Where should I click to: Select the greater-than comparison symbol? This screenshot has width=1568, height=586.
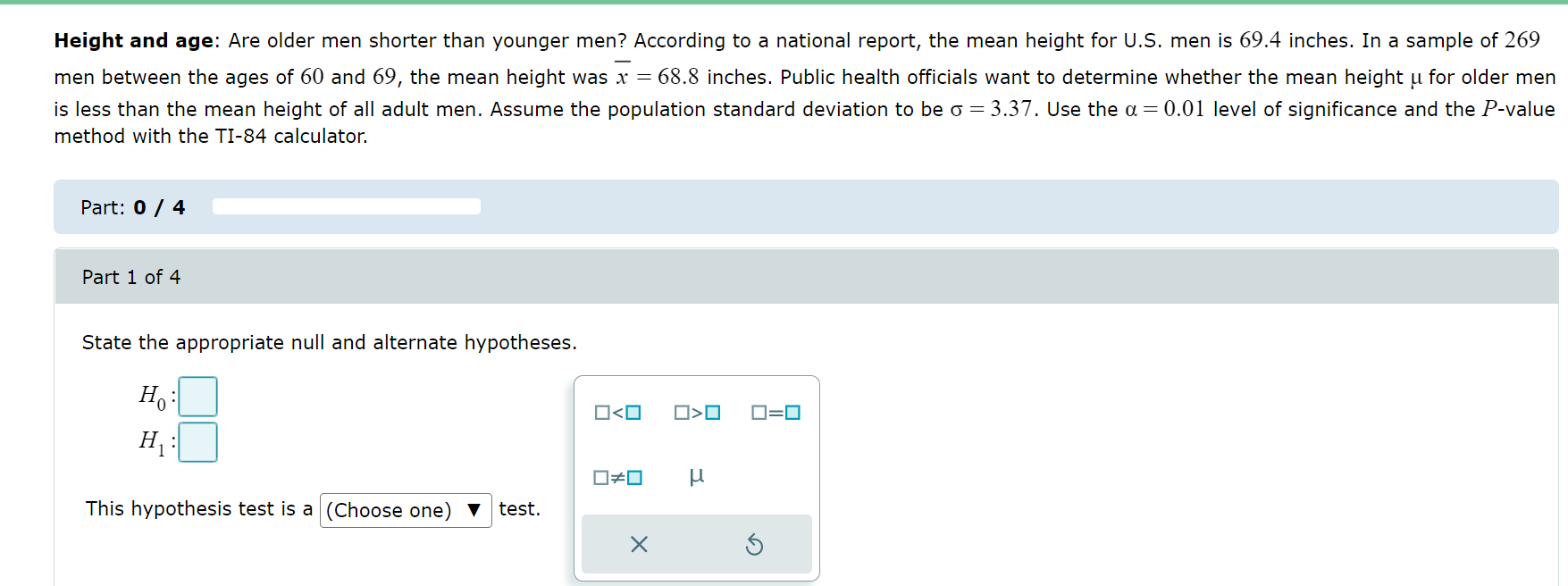(x=698, y=412)
